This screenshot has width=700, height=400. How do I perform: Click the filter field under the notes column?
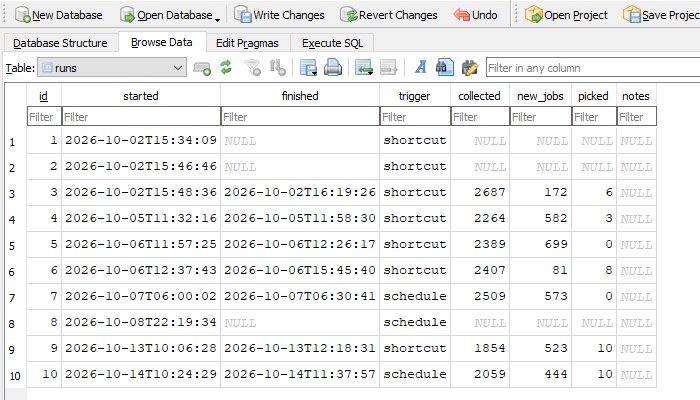[637, 117]
